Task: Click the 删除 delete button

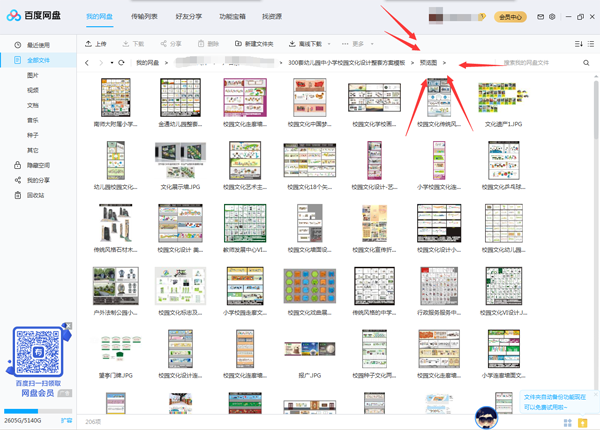Action: pos(208,44)
